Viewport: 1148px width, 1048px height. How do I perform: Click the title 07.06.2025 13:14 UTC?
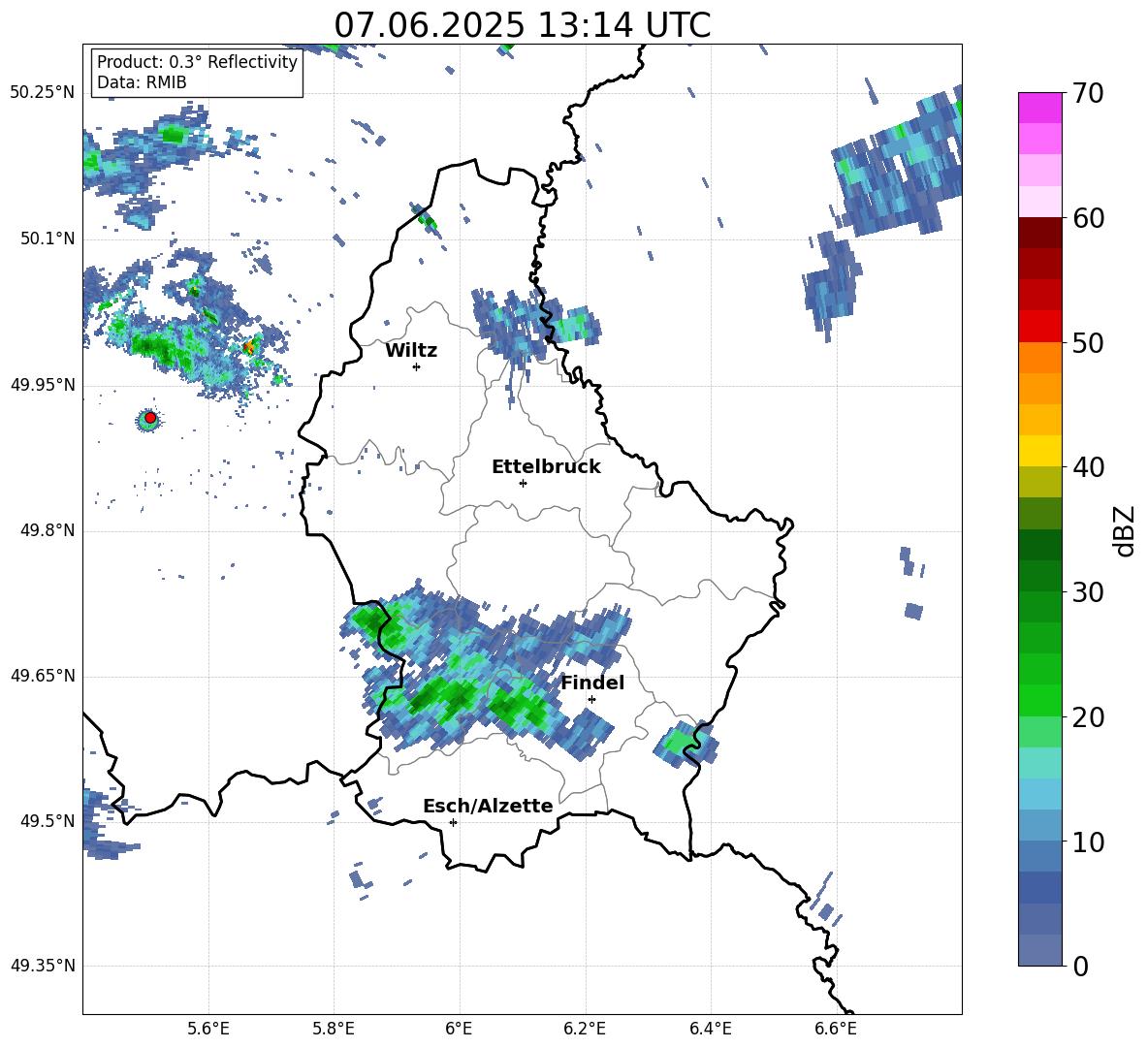[522, 25]
